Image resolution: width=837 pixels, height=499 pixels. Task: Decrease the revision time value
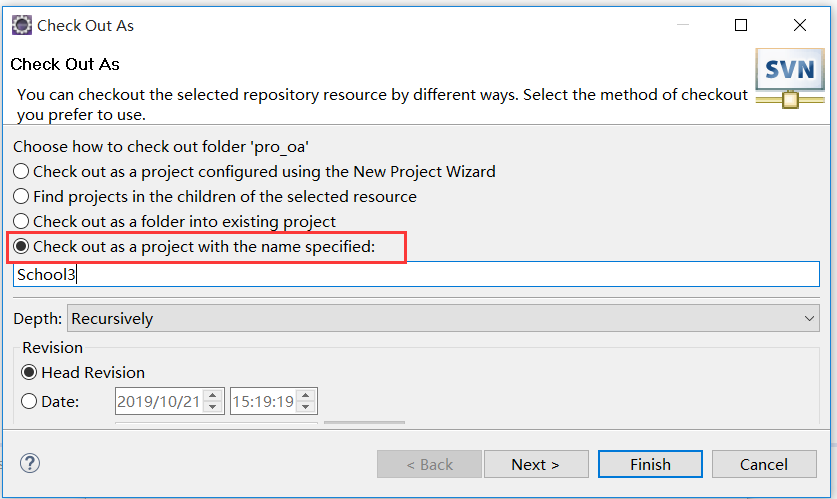click(306, 408)
